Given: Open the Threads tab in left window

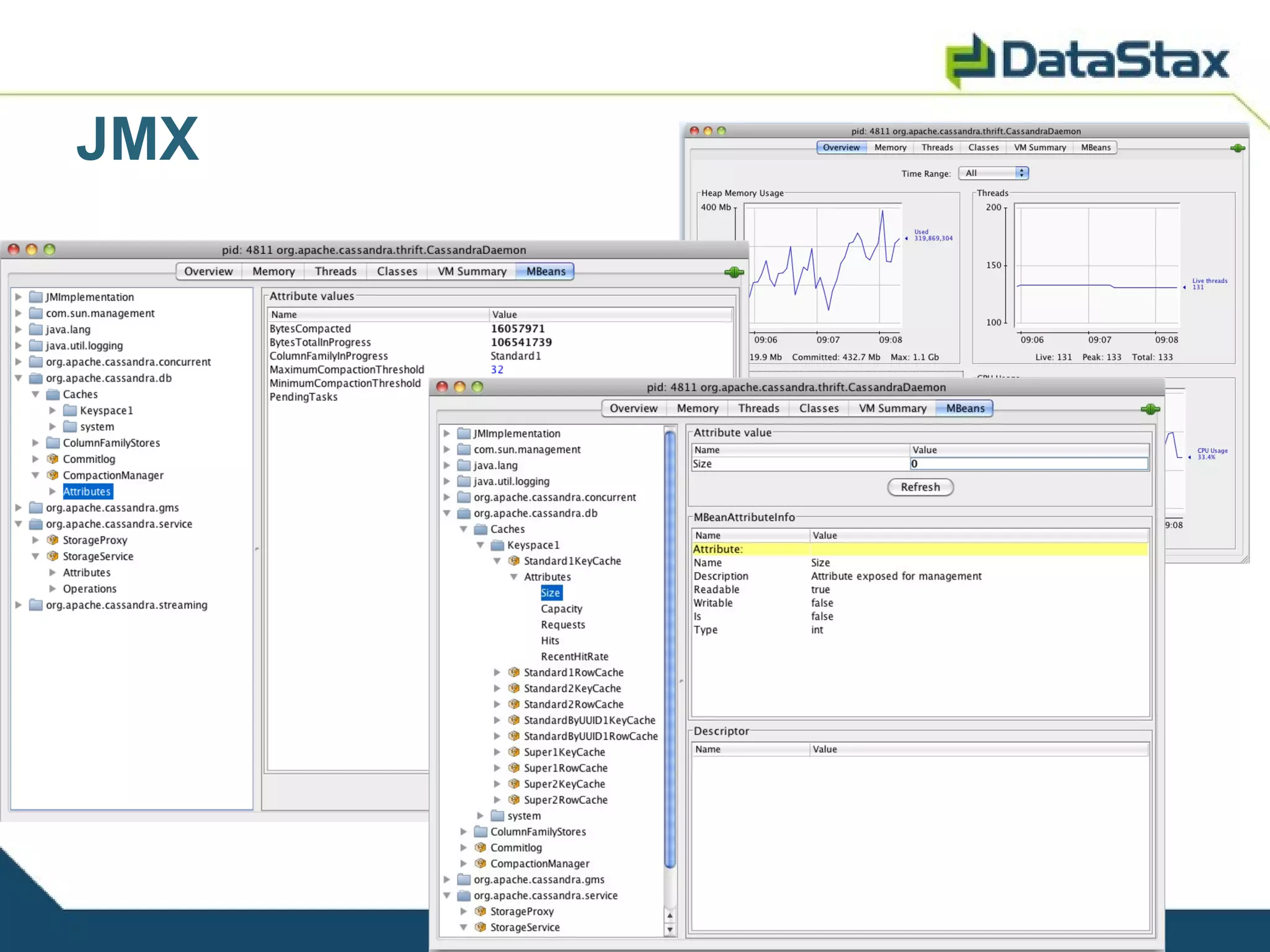Looking at the screenshot, I should click(x=335, y=271).
